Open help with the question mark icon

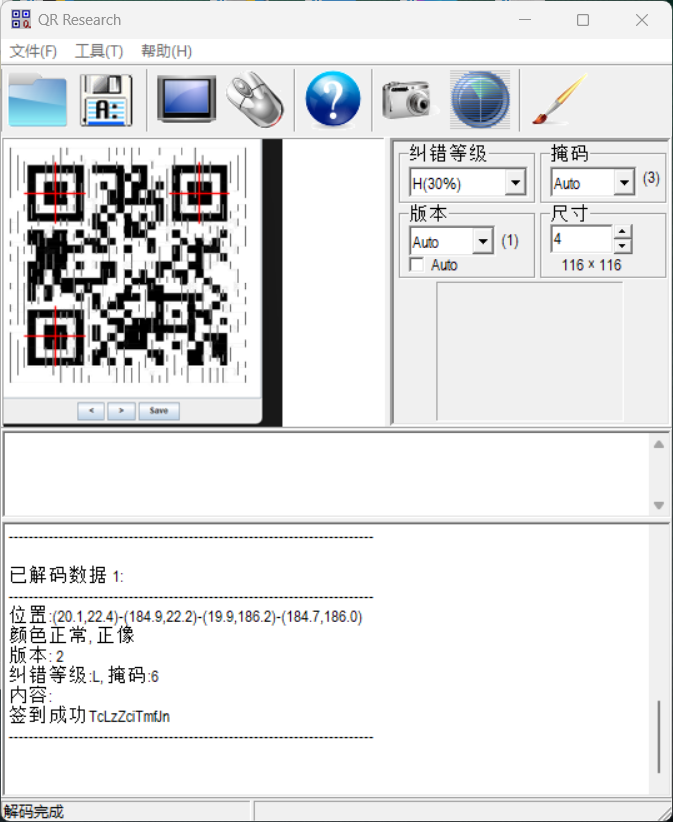click(x=333, y=100)
